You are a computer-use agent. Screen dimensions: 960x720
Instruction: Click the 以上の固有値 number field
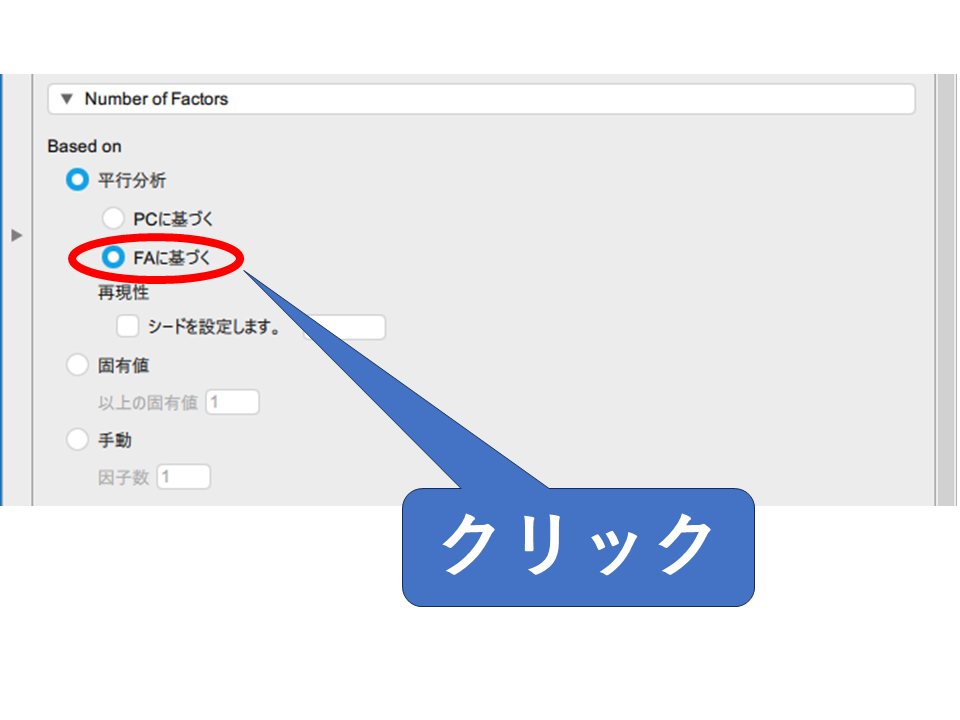(x=232, y=403)
